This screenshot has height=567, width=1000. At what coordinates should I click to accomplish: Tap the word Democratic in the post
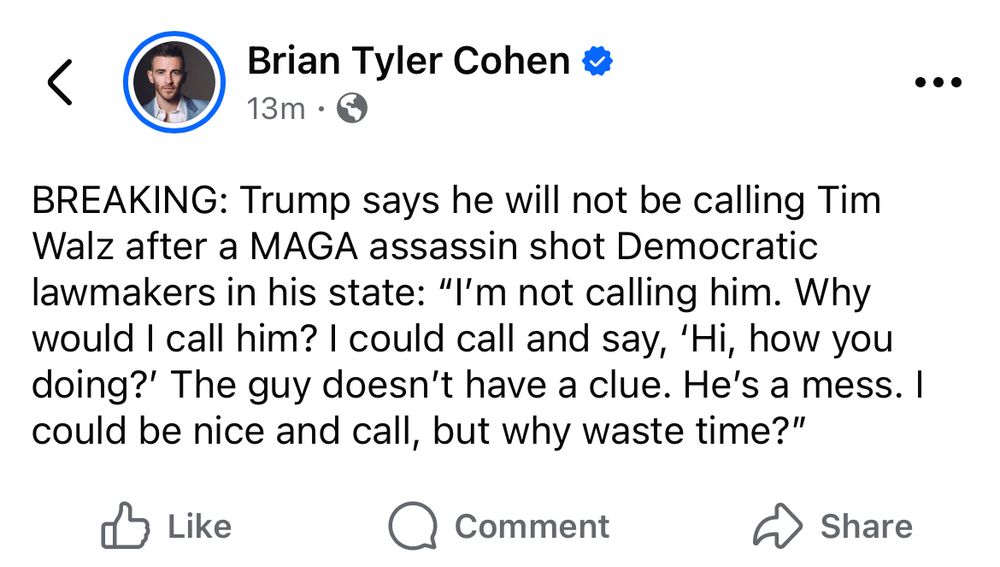717,246
